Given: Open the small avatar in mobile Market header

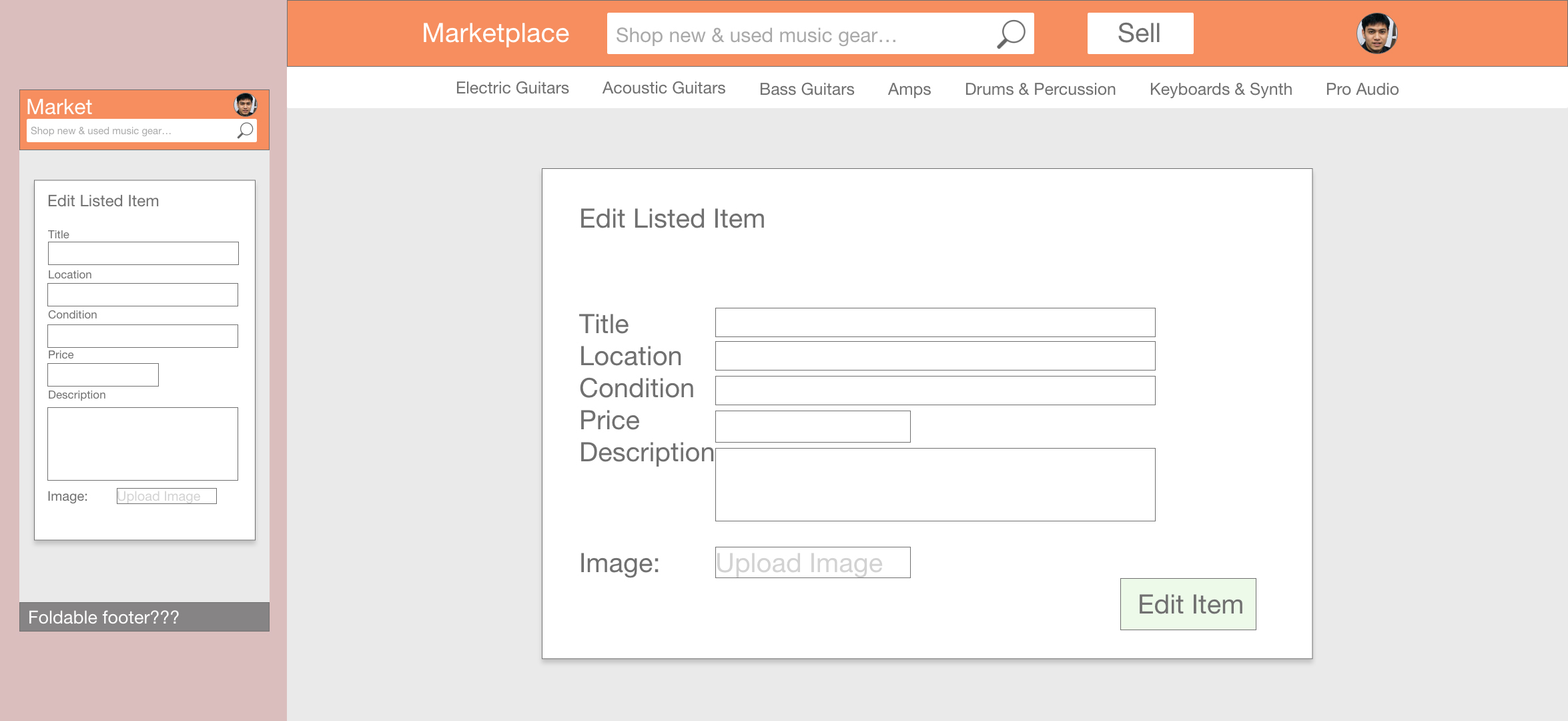Looking at the screenshot, I should (x=245, y=105).
